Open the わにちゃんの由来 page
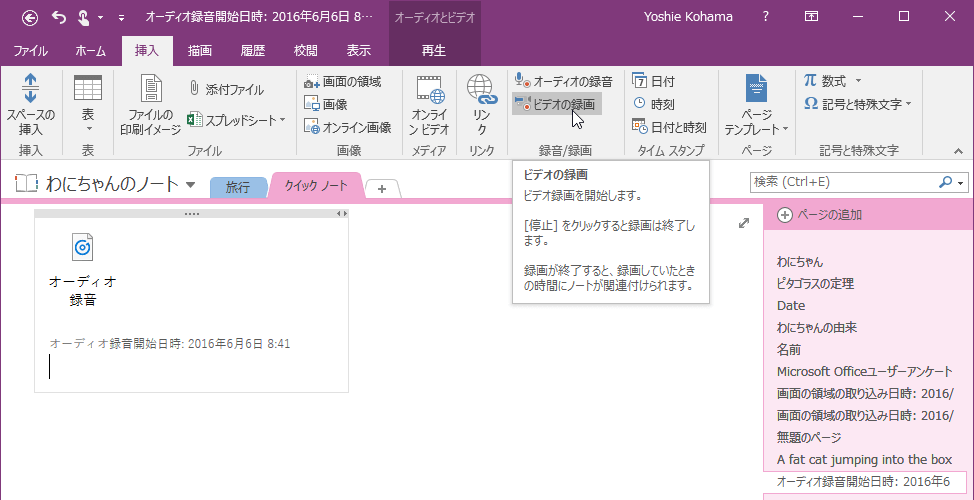The width and height of the screenshot is (974, 500). (x=817, y=327)
